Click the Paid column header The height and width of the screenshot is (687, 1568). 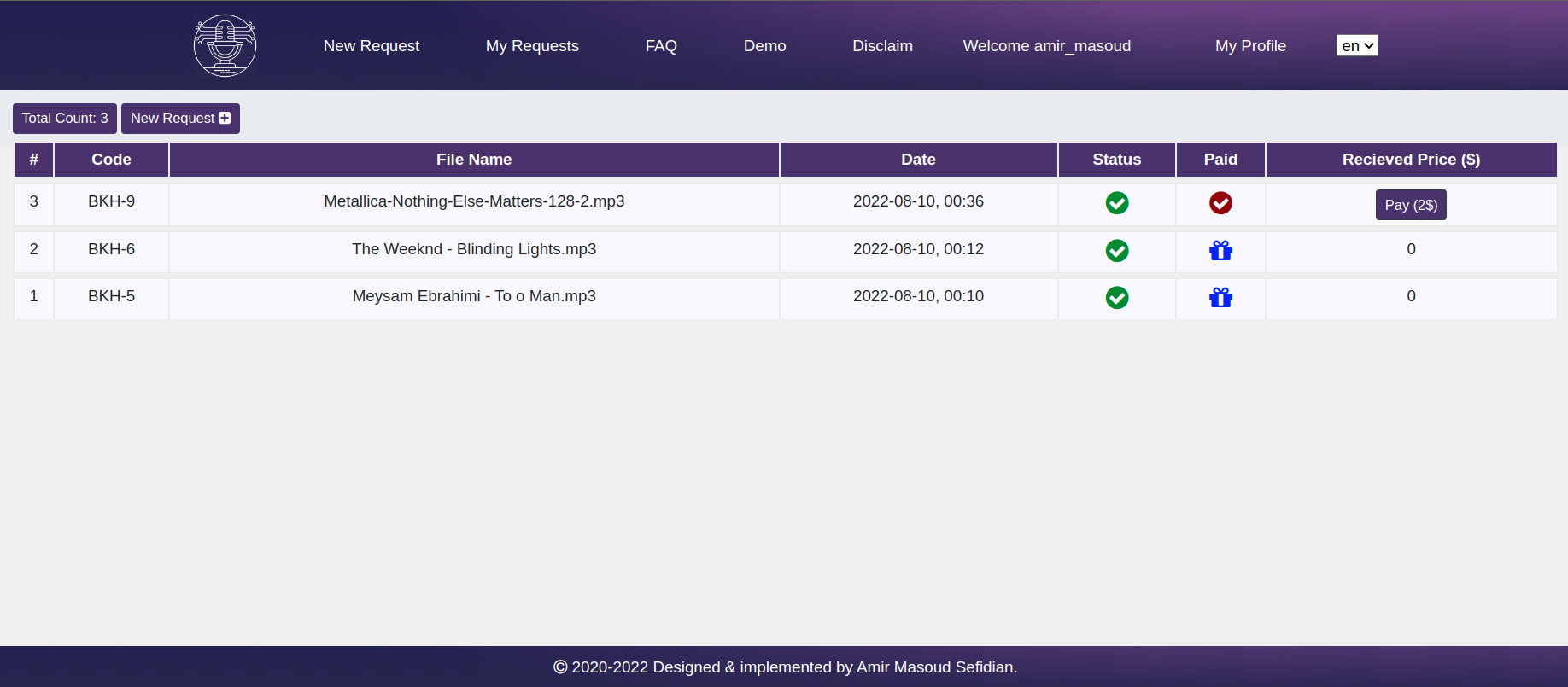coord(1220,160)
